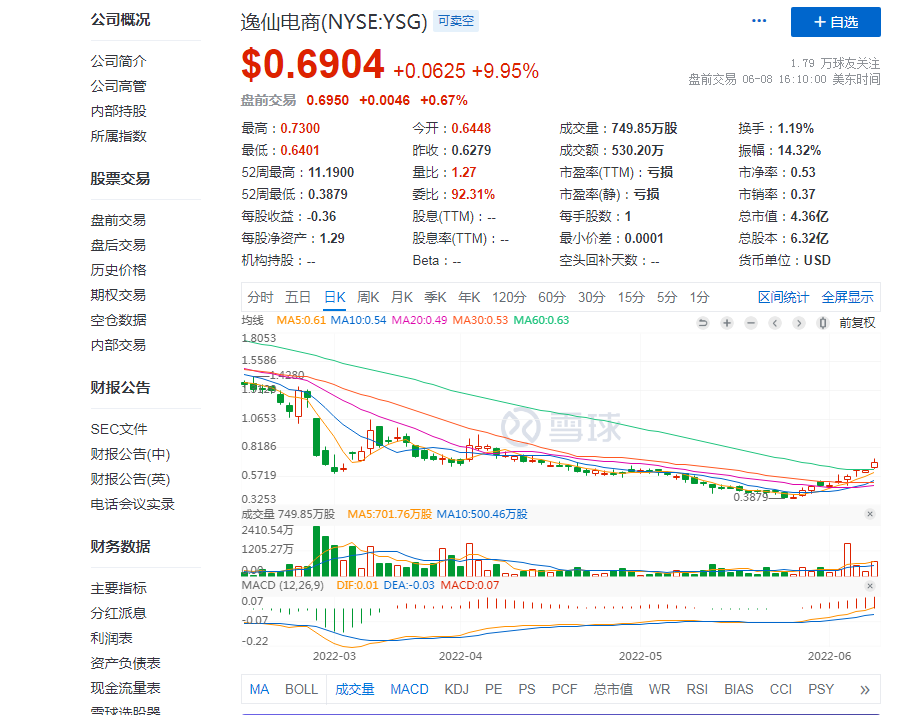
Task: Click the chart reset arrow icon
Action: point(703,323)
